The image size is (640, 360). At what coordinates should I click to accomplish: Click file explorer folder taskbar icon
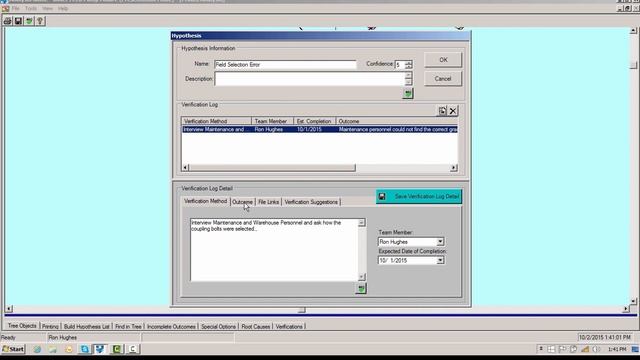point(53,349)
